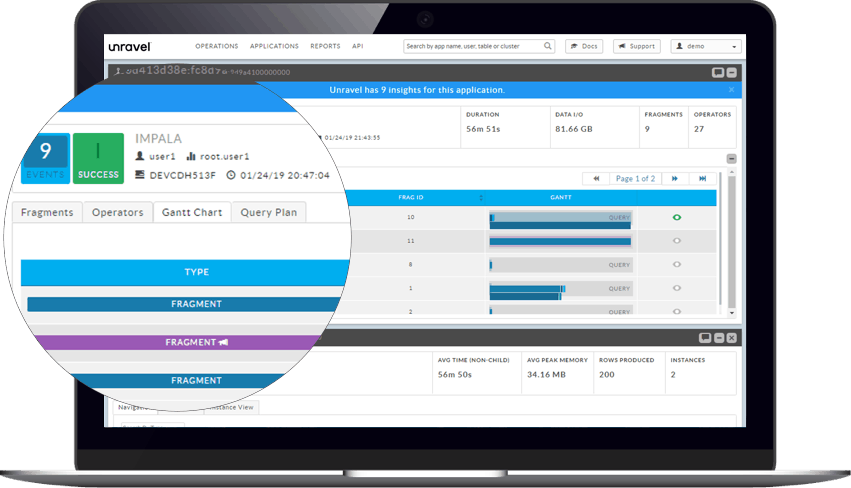Viewport: 851px width, 488px height.
Task: Click the SUCCESS status badge
Action: (x=98, y=159)
